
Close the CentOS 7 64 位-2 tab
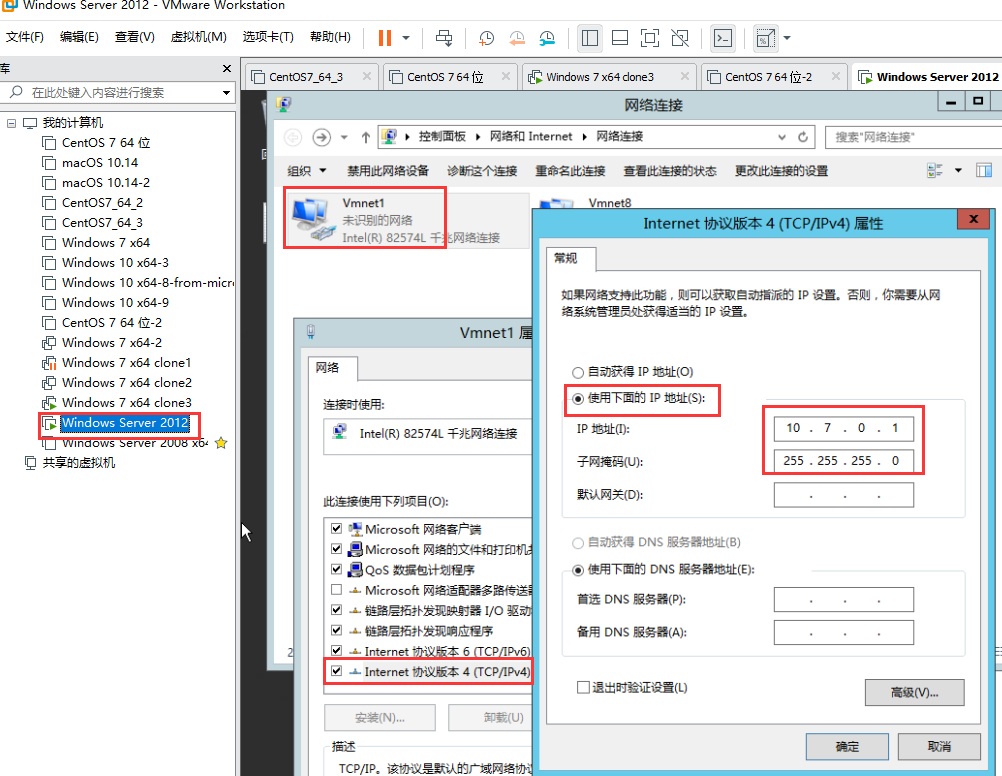(x=836, y=77)
